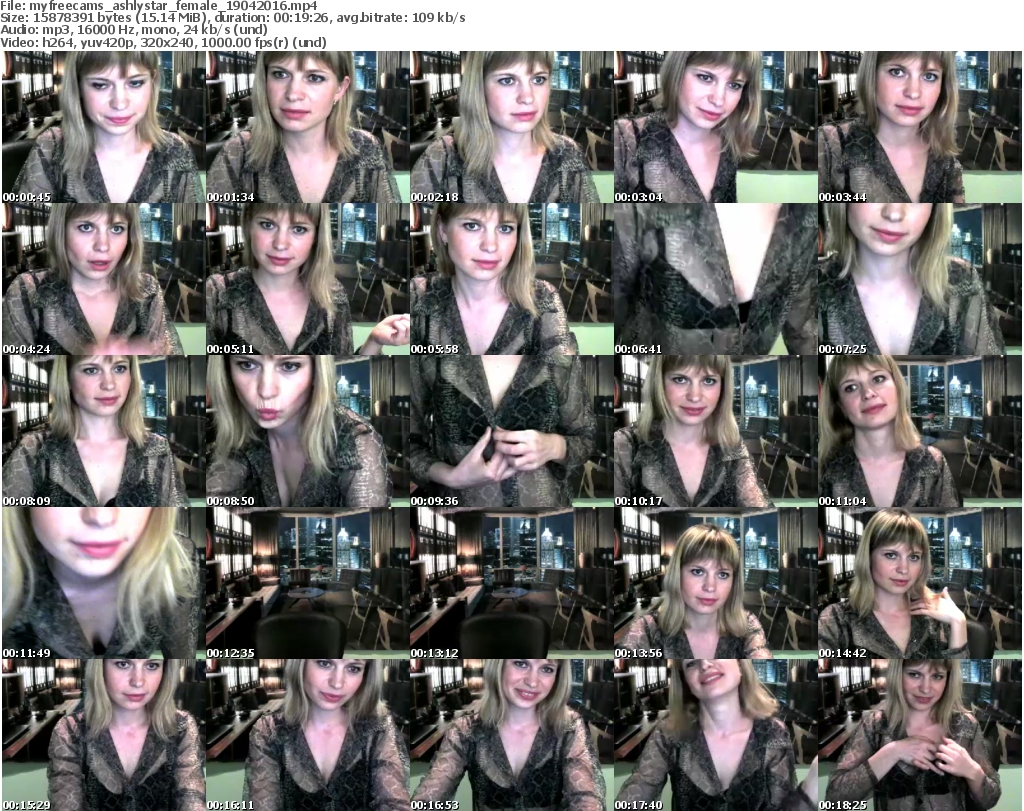Click the thumbnail stamped 00:11:04
The width and height of the screenshot is (1024, 811).
(920, 431)
